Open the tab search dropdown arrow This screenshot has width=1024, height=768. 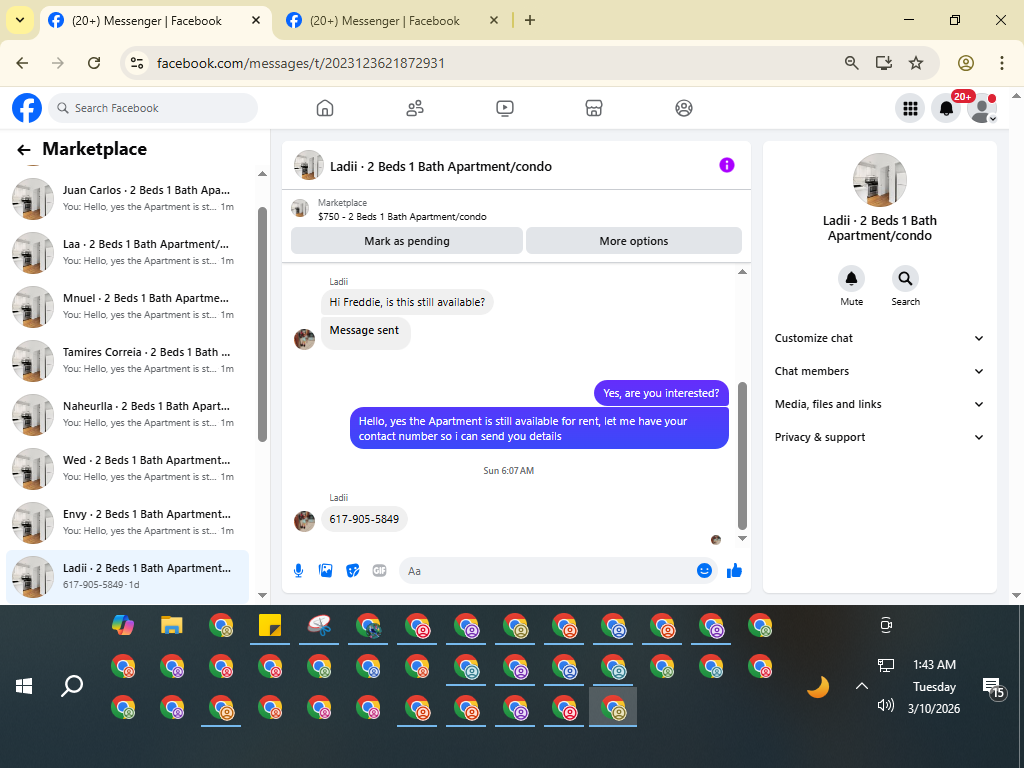pyautogui.click(x=20, y=20)
